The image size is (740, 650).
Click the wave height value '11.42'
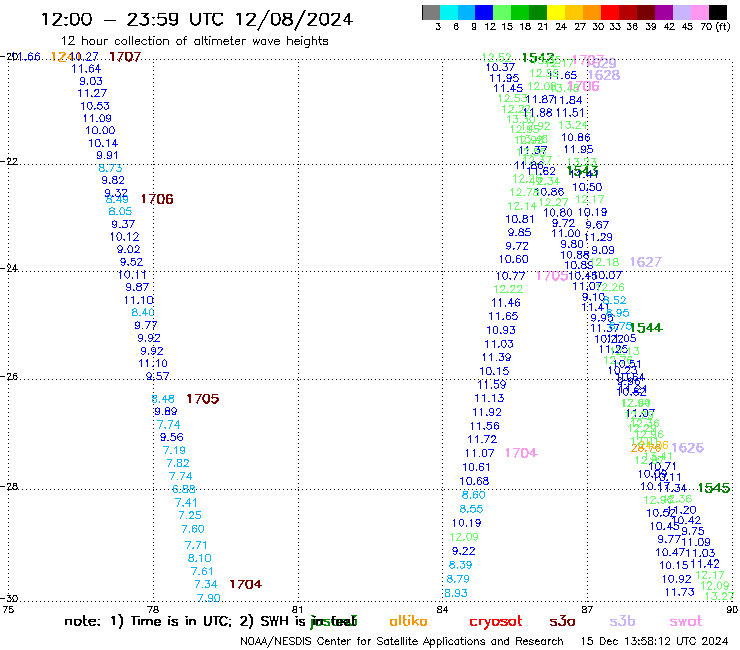point(705,564)
